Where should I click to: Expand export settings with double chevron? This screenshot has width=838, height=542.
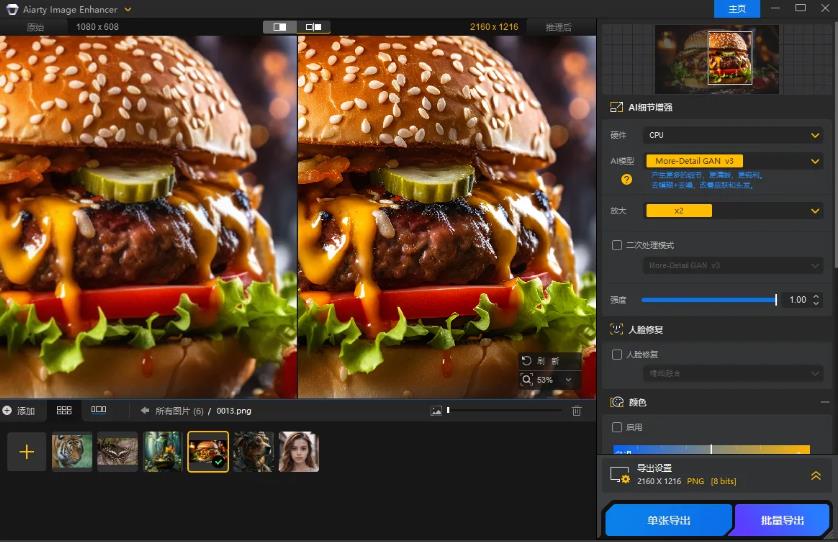pyautogui.click(x=816, y=475)
